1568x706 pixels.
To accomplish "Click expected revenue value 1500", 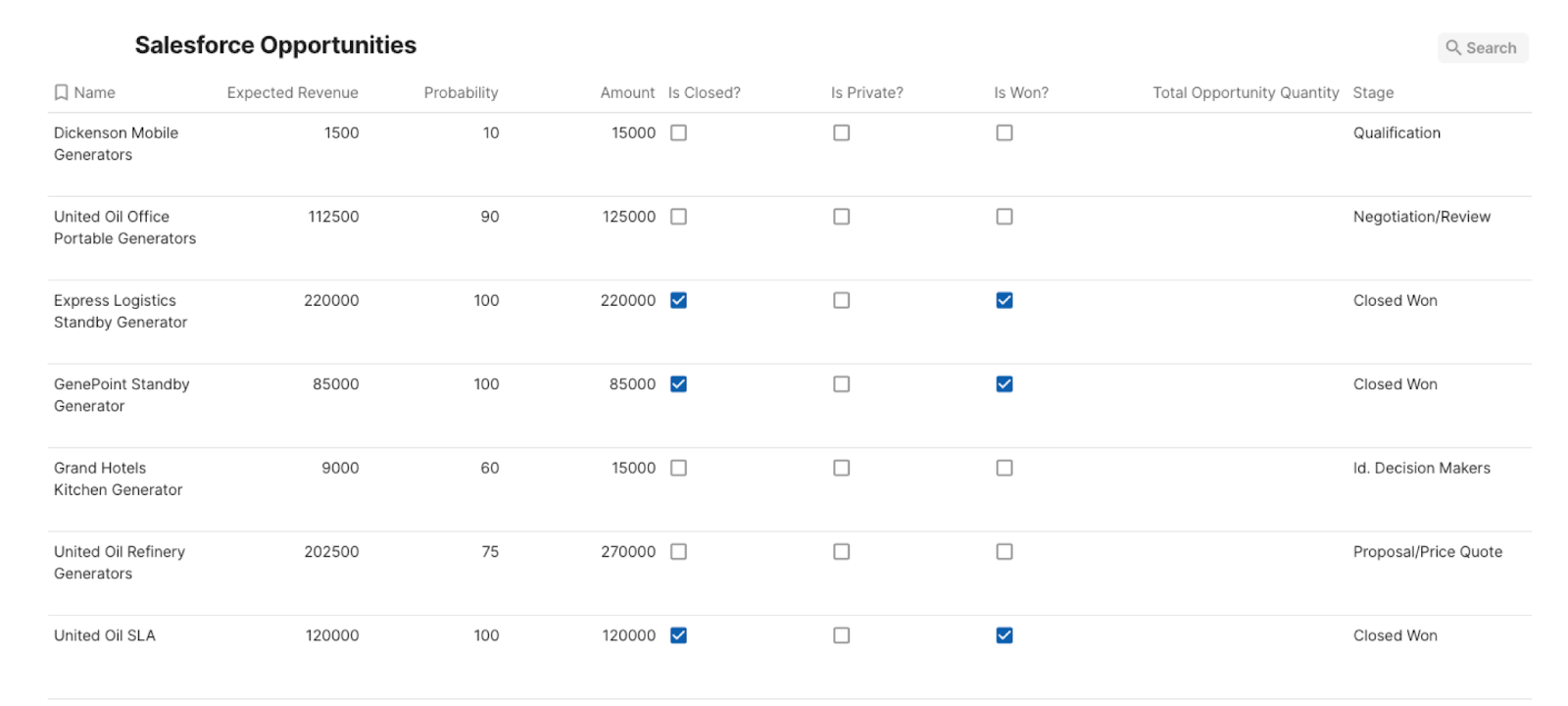I will coord(341,132).
